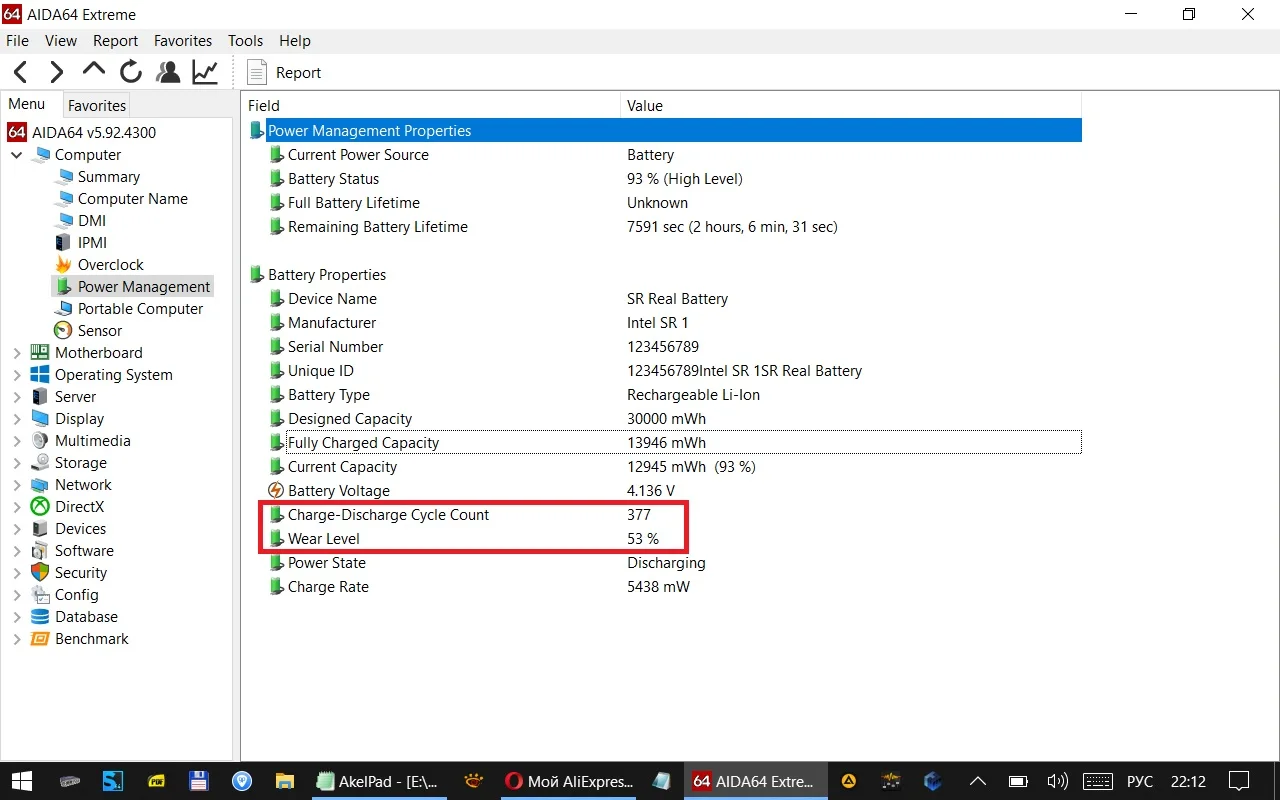Screen dimensions: 1280x800
Task: Select AIDA64 v5.92.4300 root node
Action: [94, 132]
